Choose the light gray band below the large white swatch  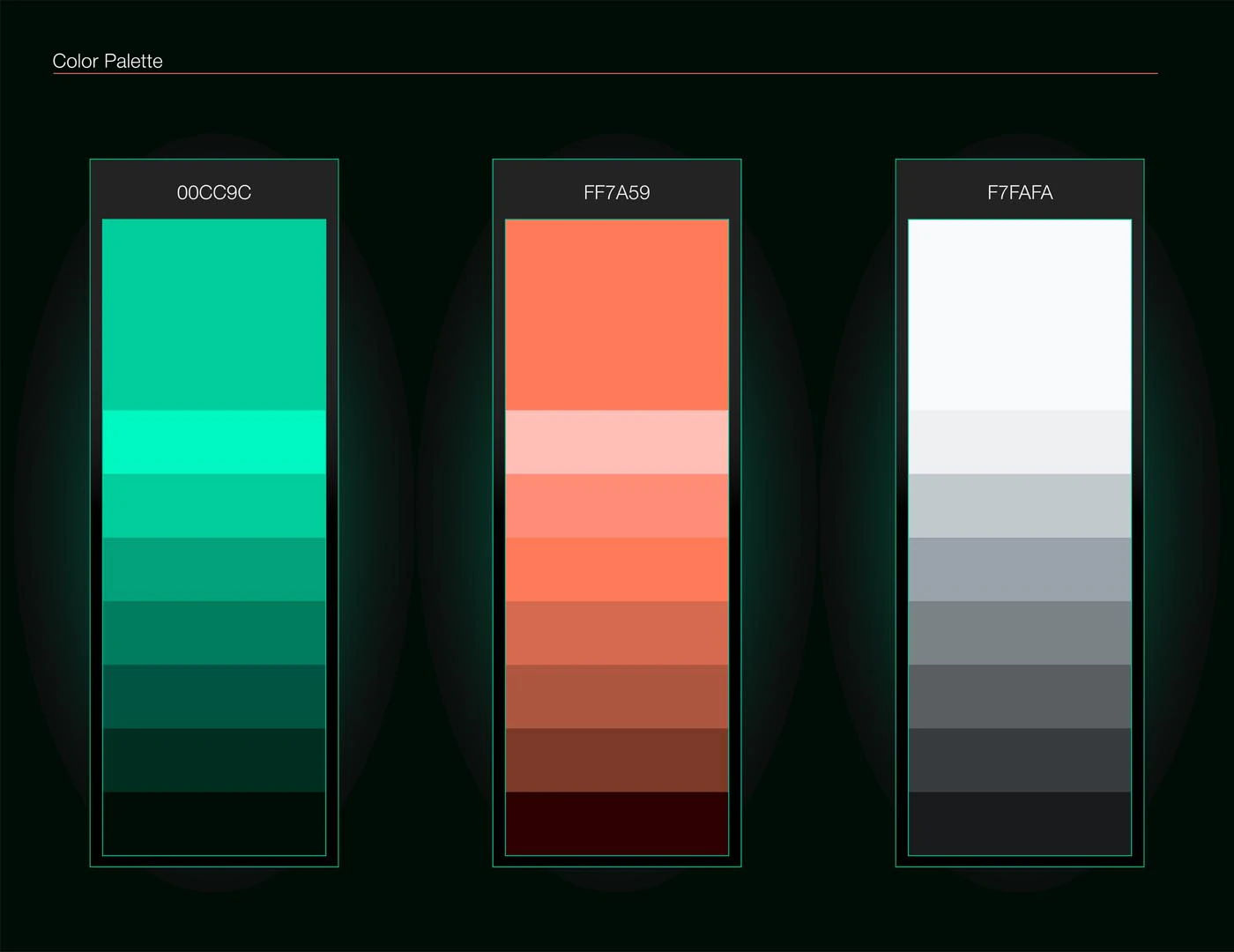[1020, 442]
